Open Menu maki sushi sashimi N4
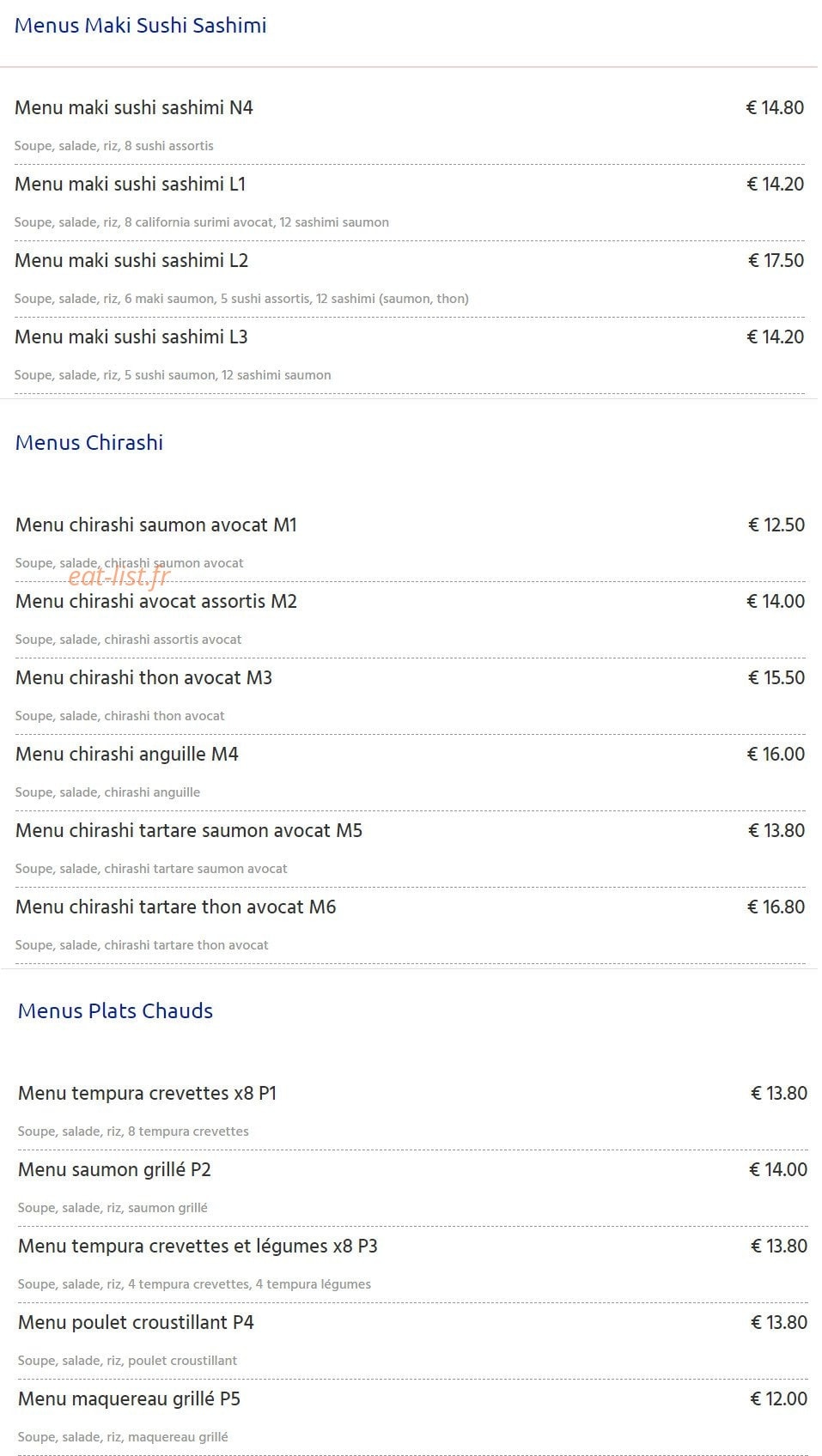Screen dimensions: 822x1456 click(134, 108)
